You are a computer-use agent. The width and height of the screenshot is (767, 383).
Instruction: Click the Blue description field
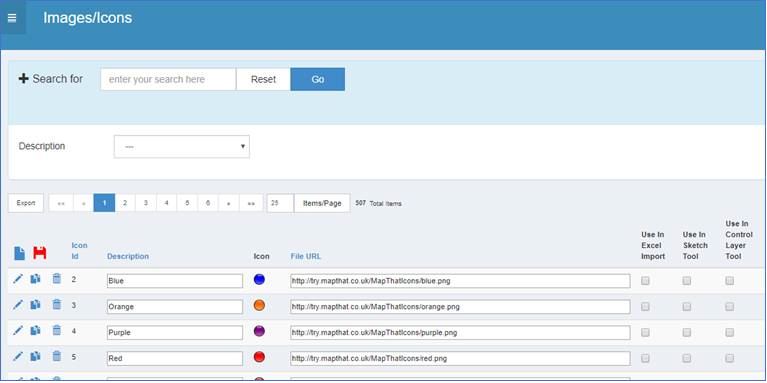tap(175, 281)
